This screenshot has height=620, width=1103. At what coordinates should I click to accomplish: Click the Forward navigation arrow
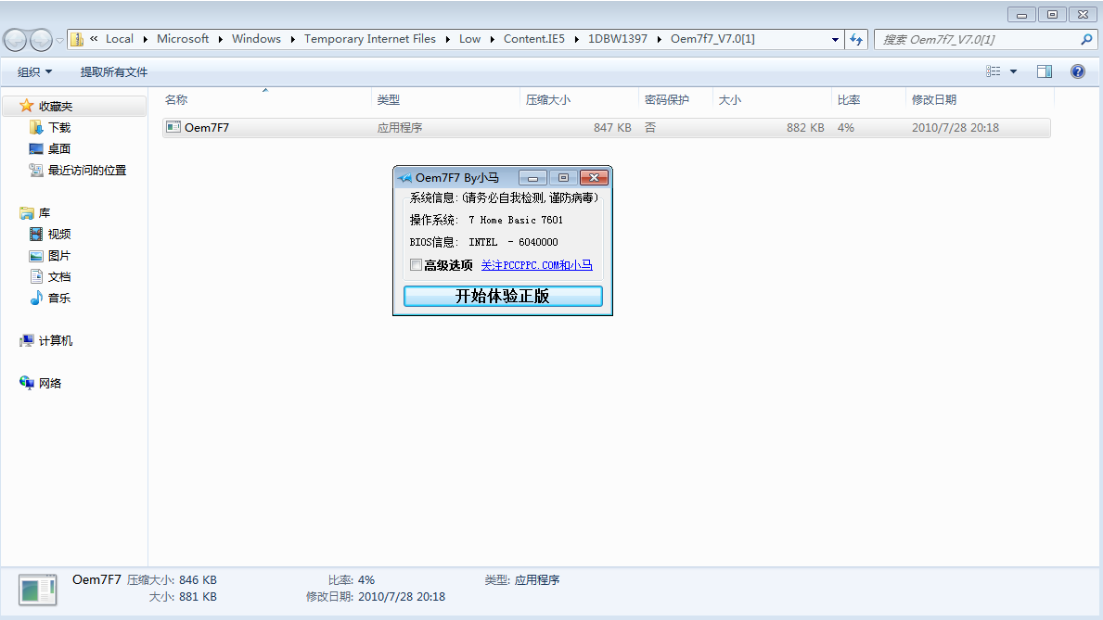41,40
